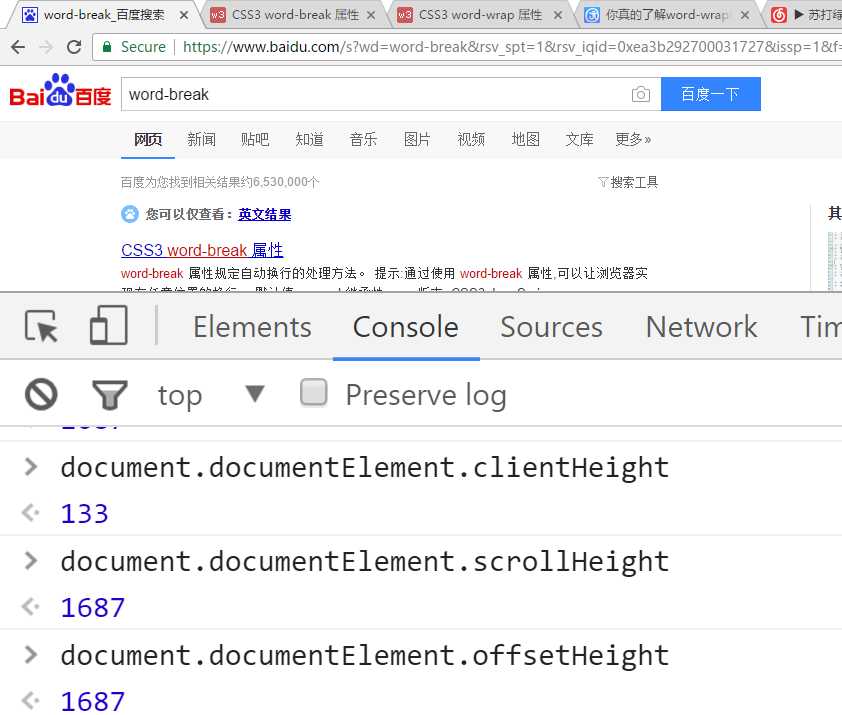
Task: Clear the console with the ban icon
Action: pos(41,394)
